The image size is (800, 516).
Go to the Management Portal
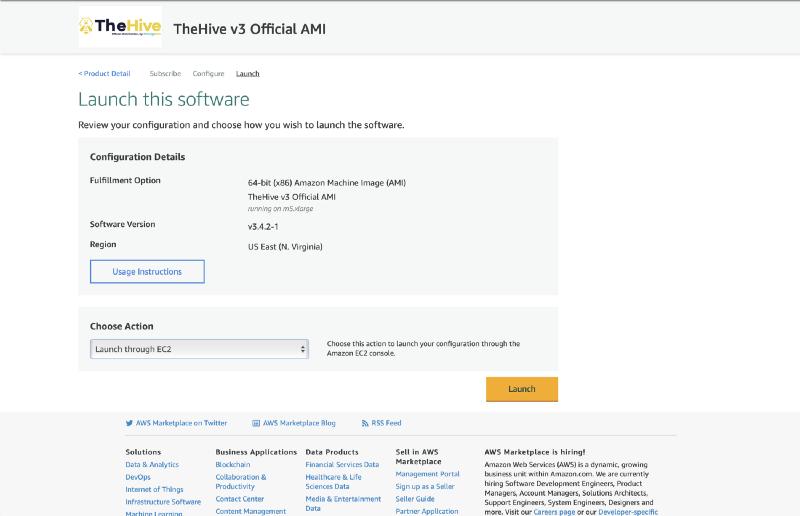(427, 474)
